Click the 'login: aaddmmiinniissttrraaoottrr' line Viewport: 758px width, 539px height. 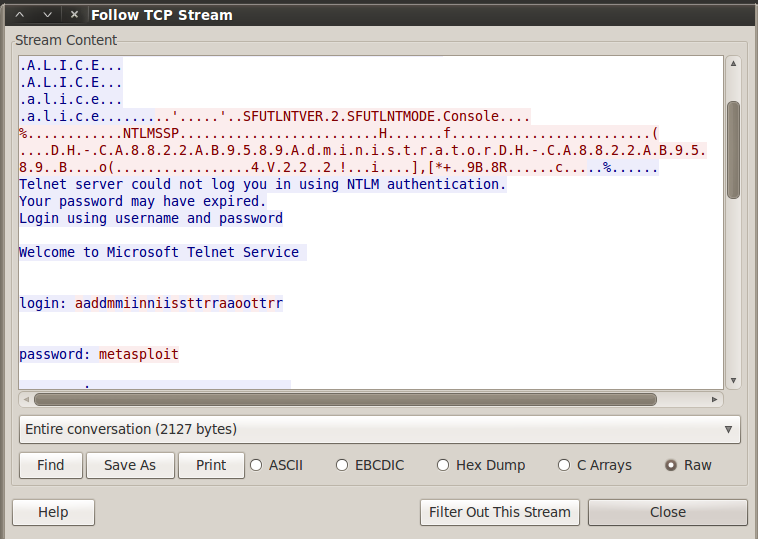151,304
